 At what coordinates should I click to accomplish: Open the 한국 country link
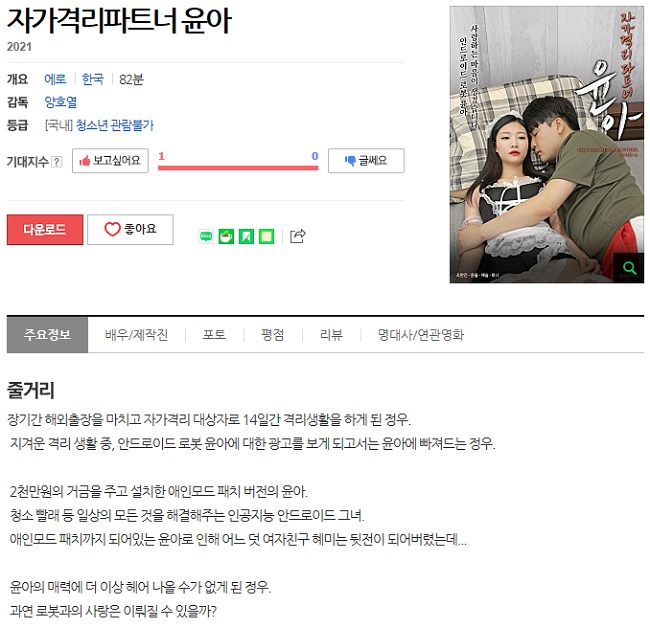93,79
